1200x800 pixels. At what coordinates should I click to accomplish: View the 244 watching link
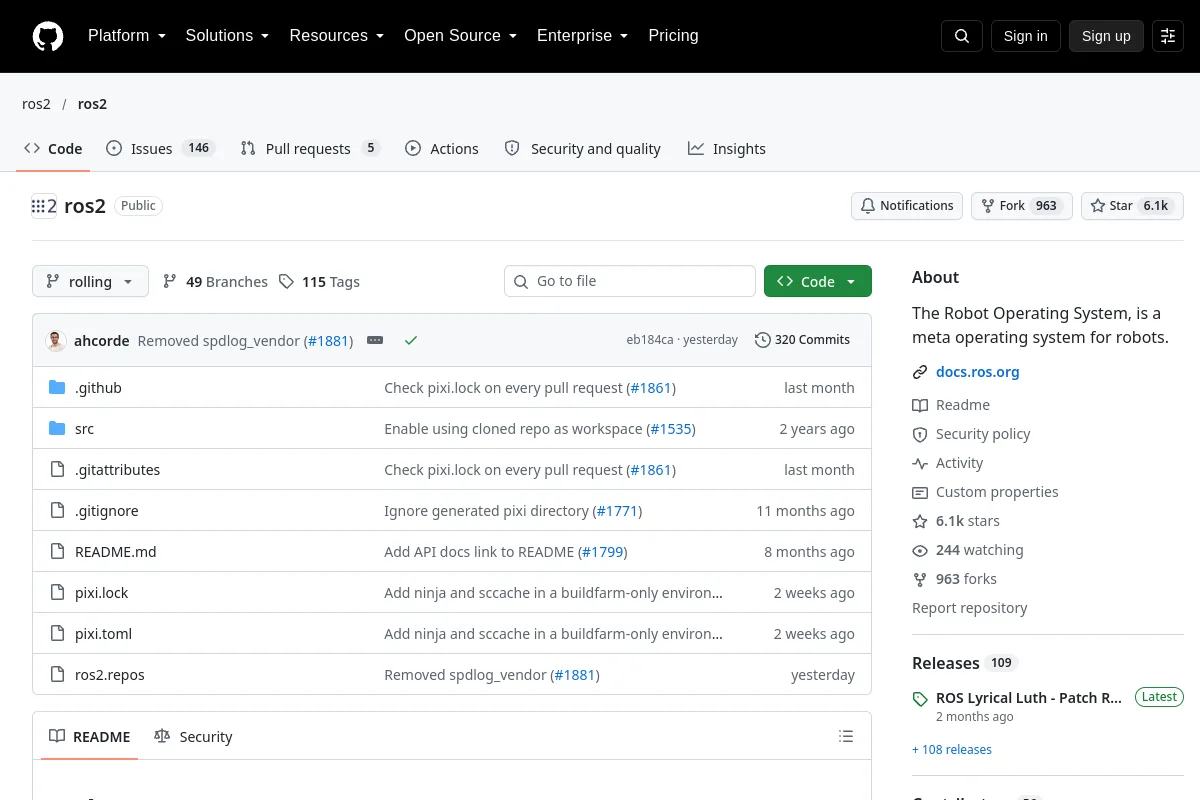point(968,550)
